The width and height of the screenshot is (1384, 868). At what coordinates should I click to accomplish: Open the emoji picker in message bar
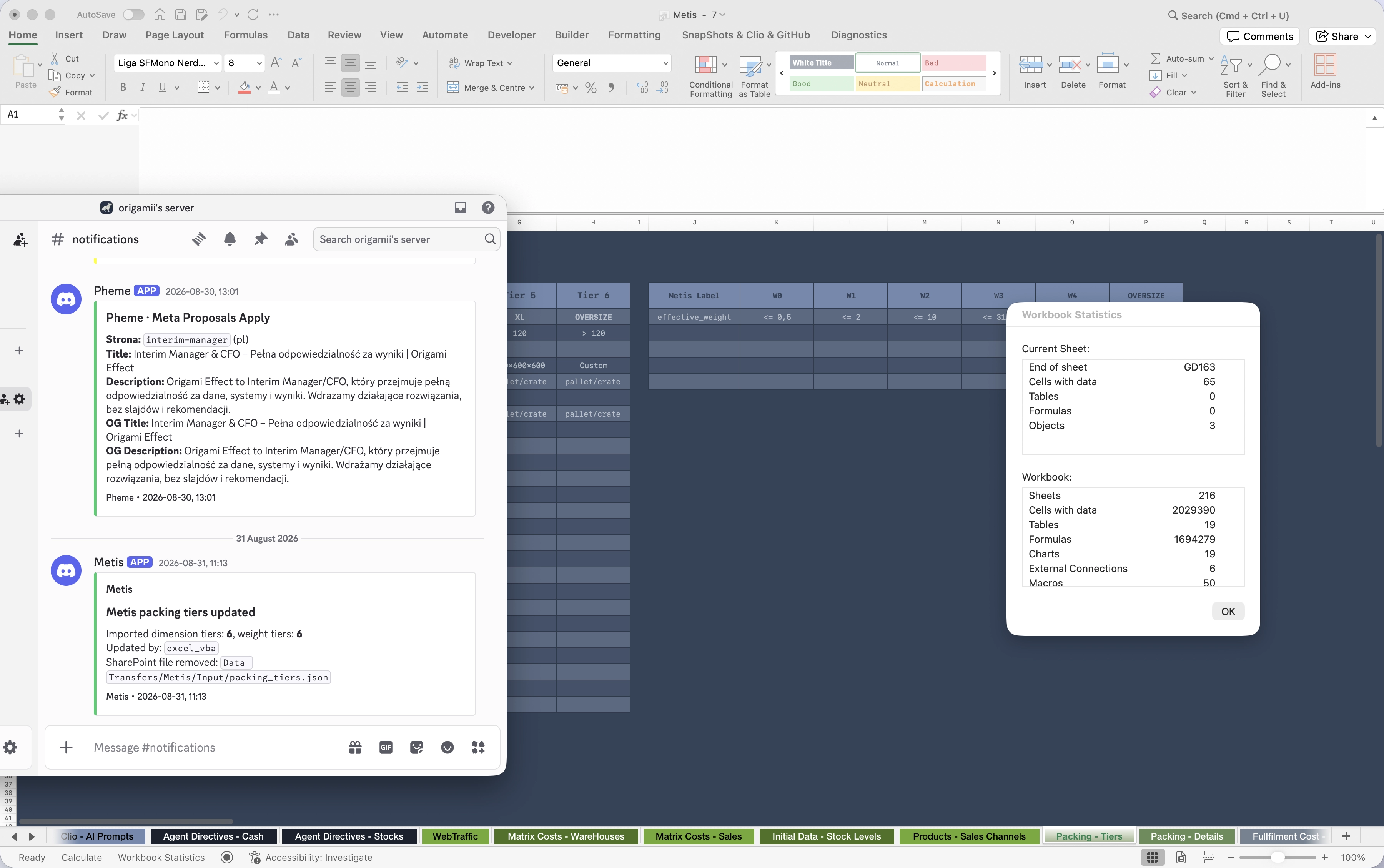[x=447, y=747]
